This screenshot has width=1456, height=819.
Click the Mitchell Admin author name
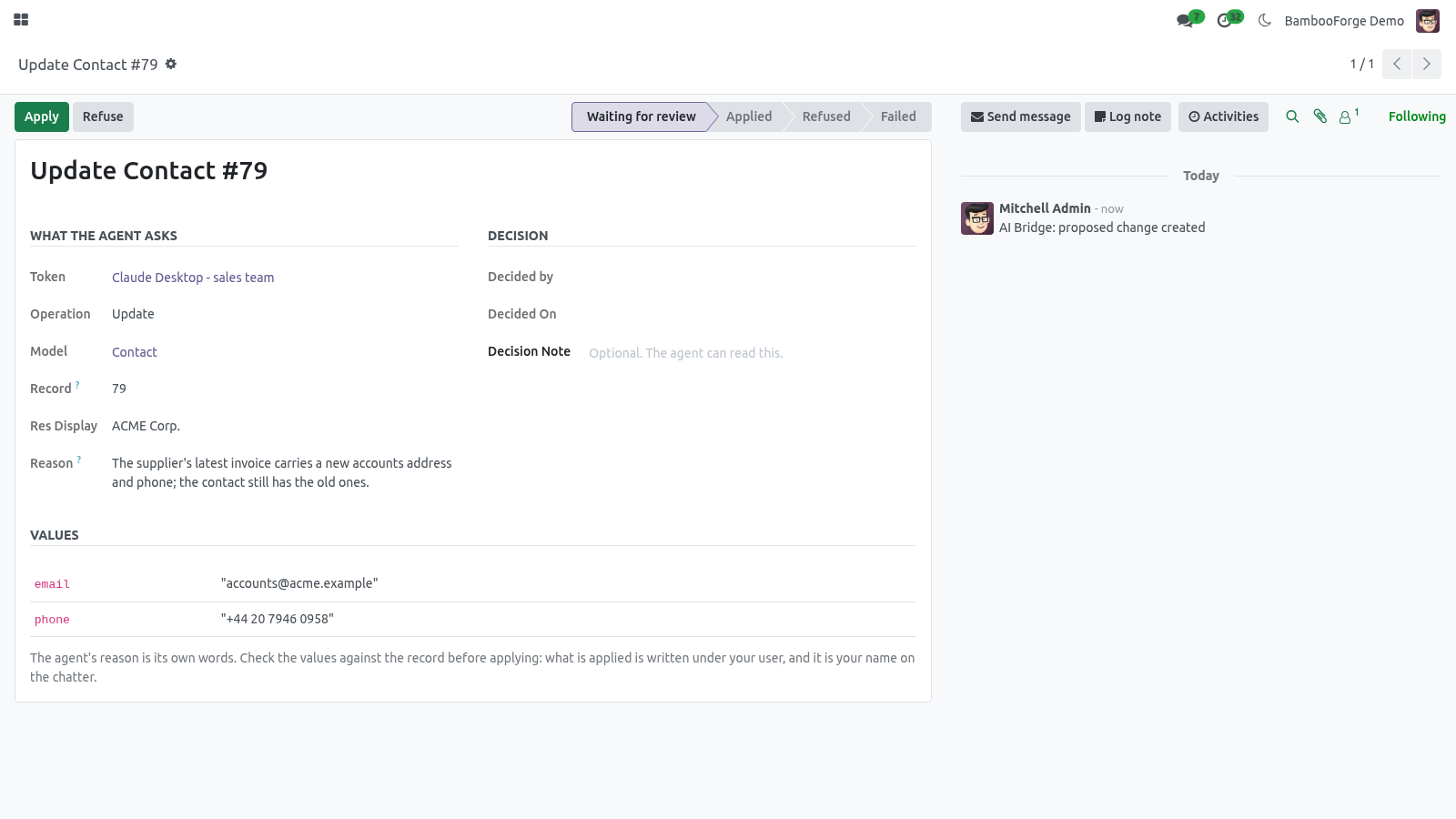click(1045, 208)
